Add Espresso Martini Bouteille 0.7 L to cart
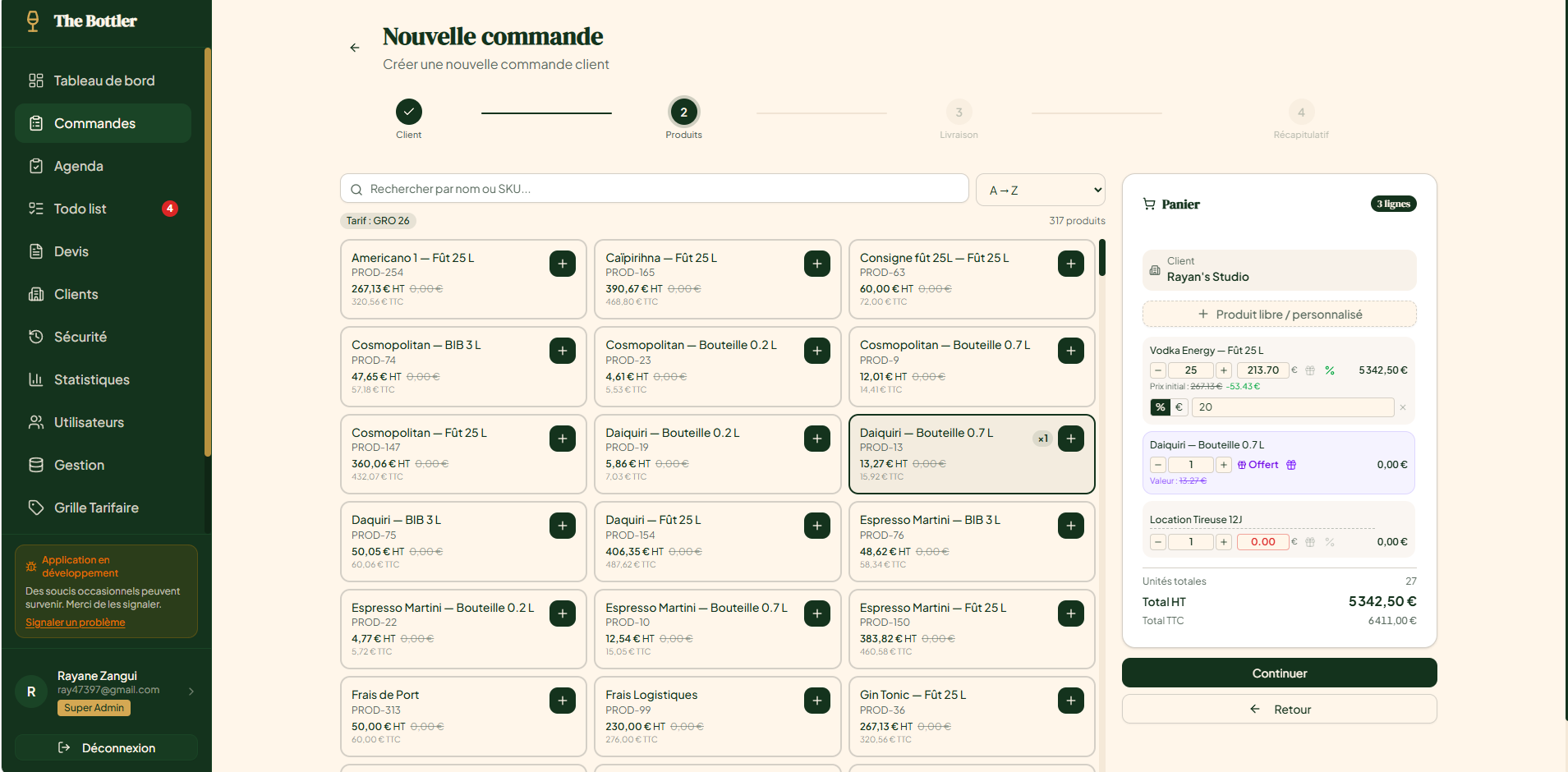This screenshot has width=1568, height=772. pos(817,613)
